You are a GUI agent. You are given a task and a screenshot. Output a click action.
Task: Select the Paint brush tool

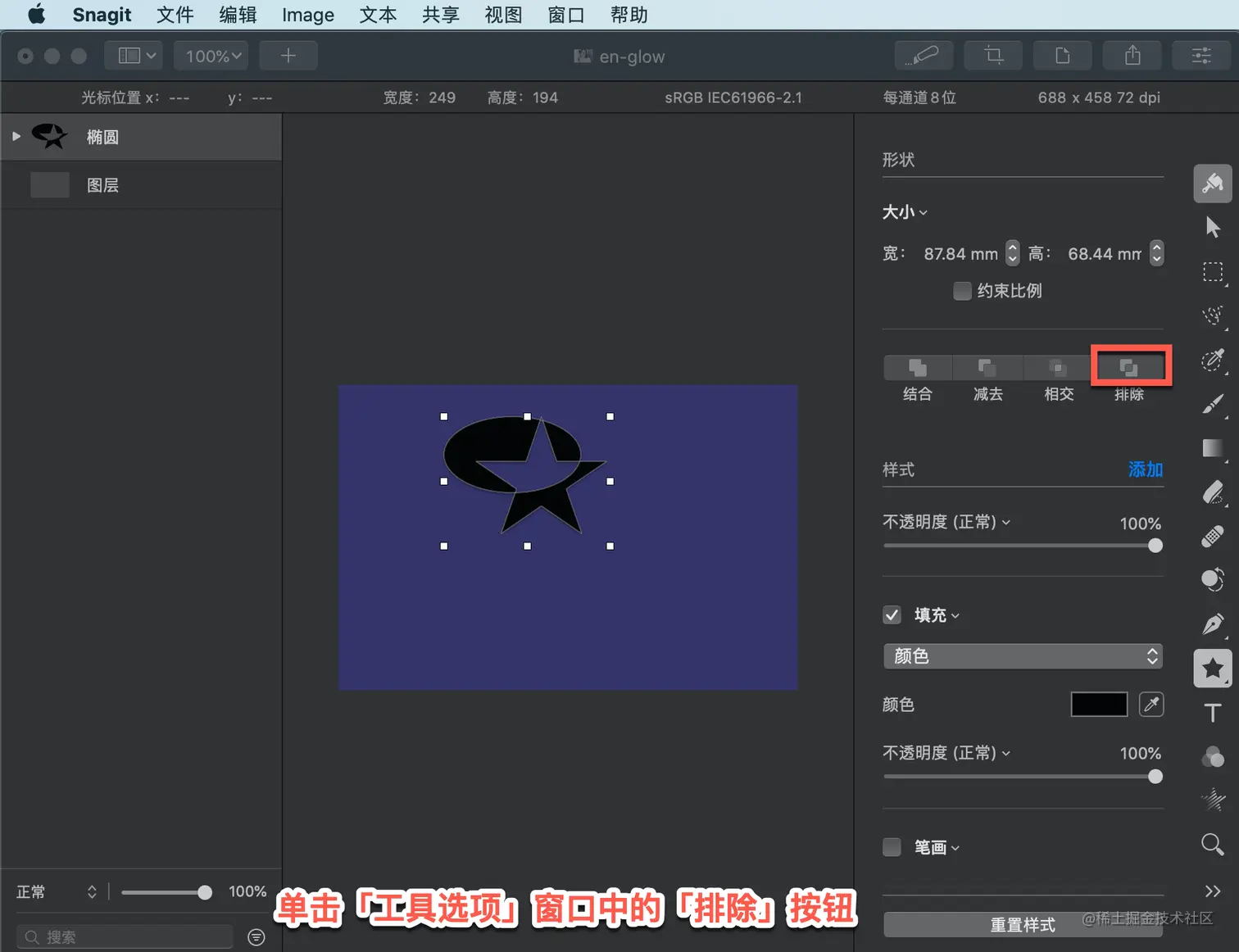1213,404
